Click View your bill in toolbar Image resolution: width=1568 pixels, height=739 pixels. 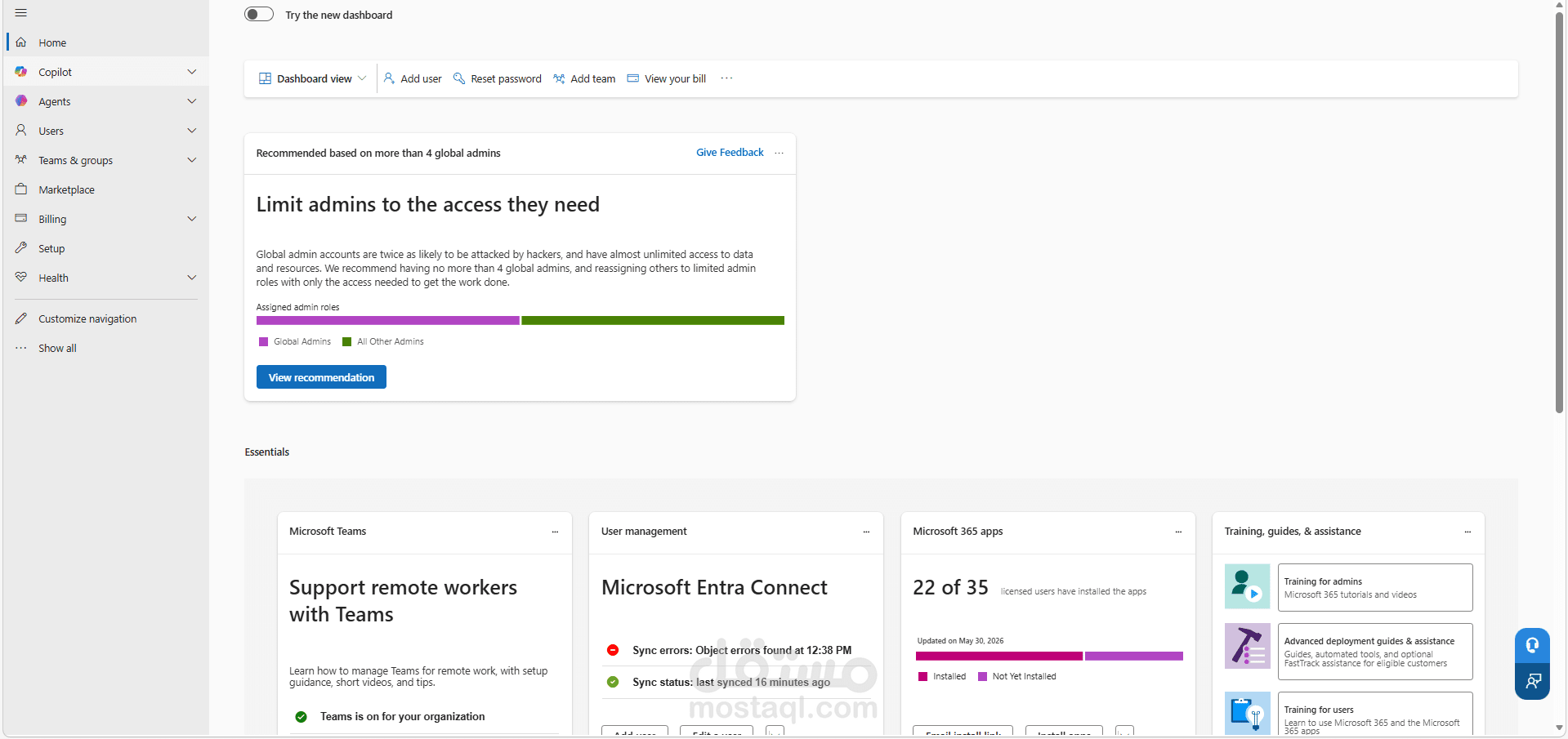[x=667, y=78]
